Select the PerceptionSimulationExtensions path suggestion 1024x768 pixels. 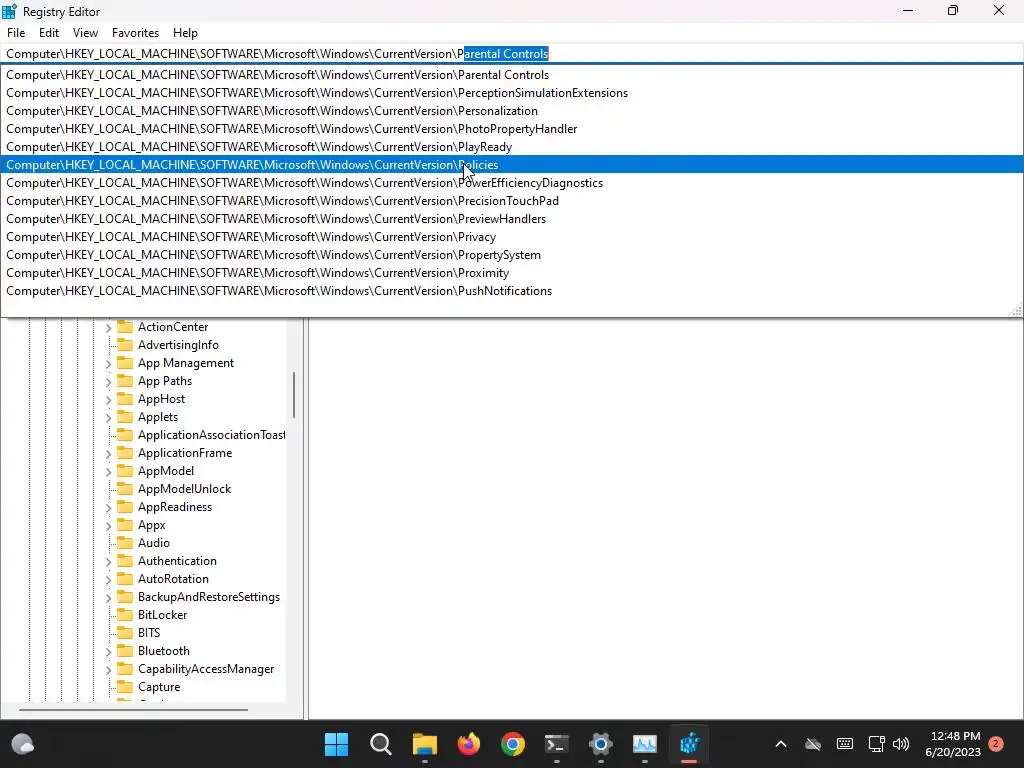coord(512,93)
